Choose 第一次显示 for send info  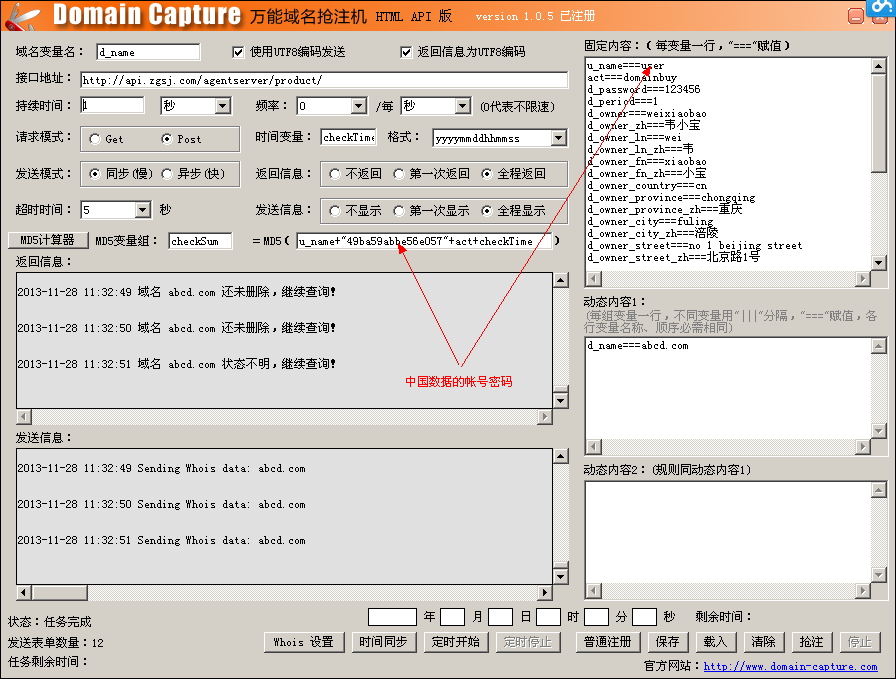tap(399, 211)
